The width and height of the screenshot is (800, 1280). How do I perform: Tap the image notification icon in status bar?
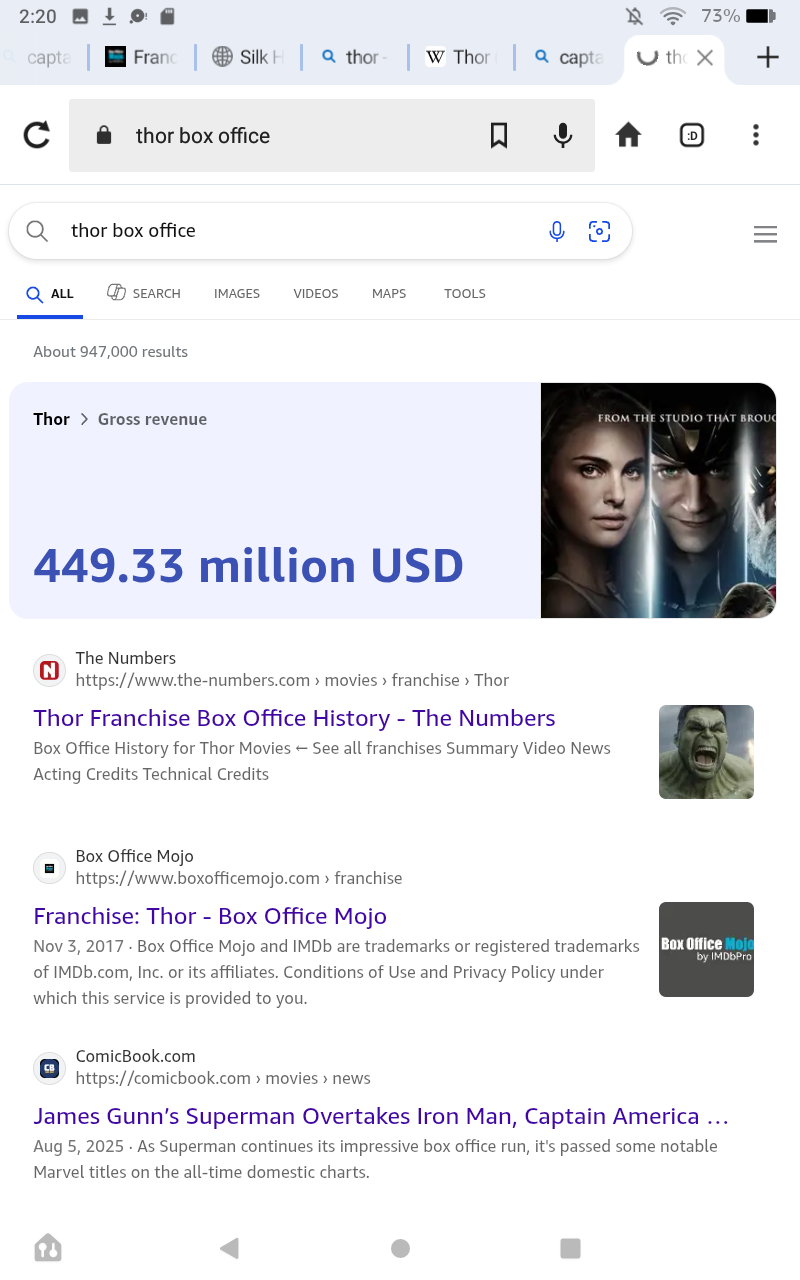pyautogui.click(x=80, y=16)
